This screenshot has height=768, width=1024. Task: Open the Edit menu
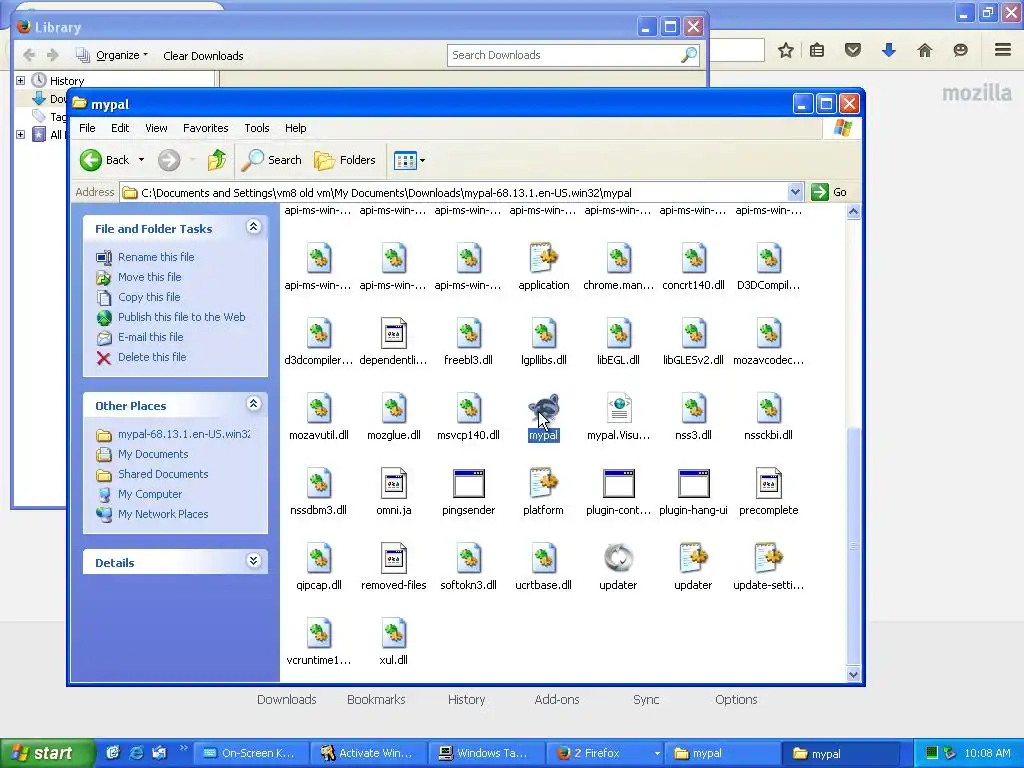[120, 128]
